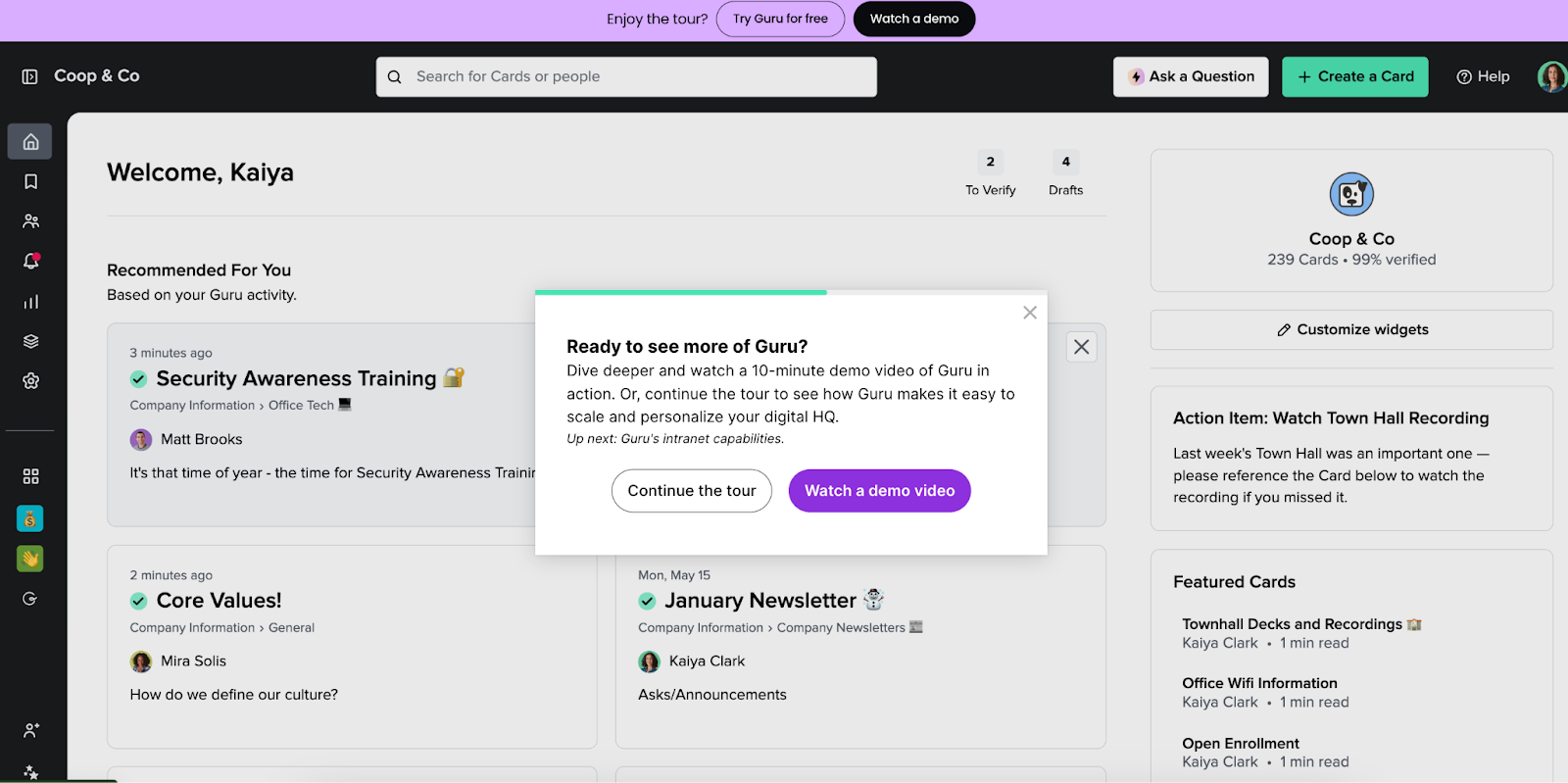Click the invite teammates icon in the sidebar
The width and height of the screenshot is (1568, 783).
coord(30,730)
